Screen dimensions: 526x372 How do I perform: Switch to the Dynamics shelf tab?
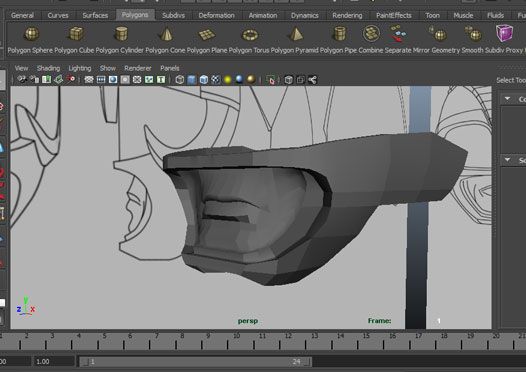click(305, 15)
